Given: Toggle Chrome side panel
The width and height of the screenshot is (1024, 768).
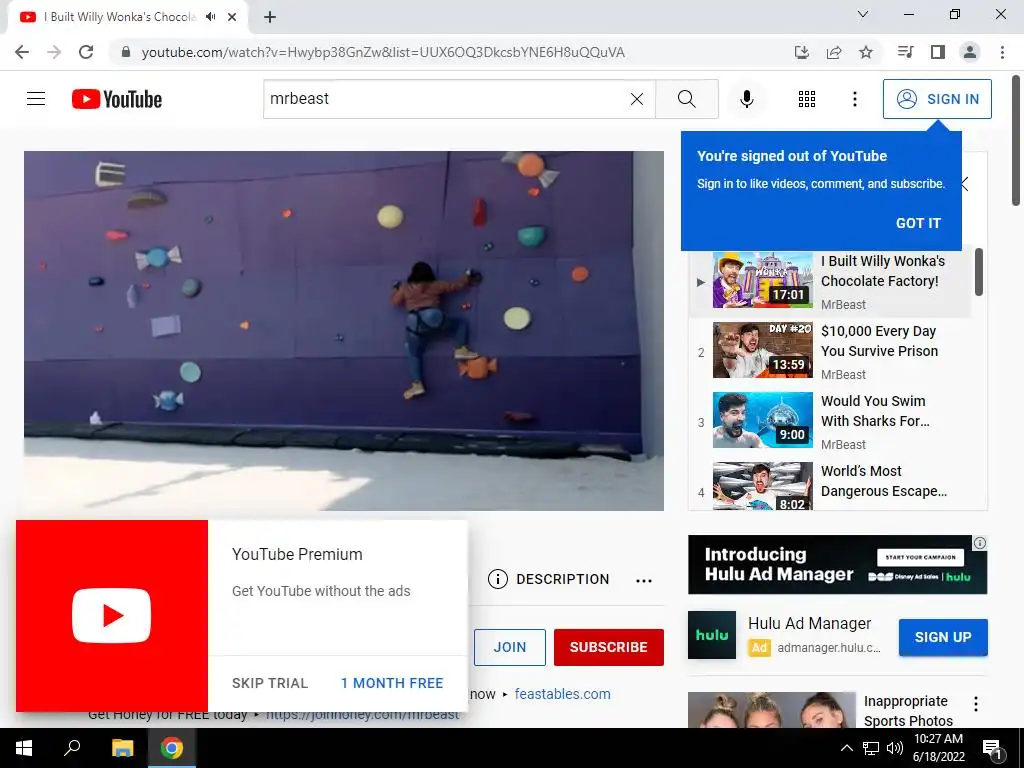Looking at the screenshot, I should pos(938,52).
